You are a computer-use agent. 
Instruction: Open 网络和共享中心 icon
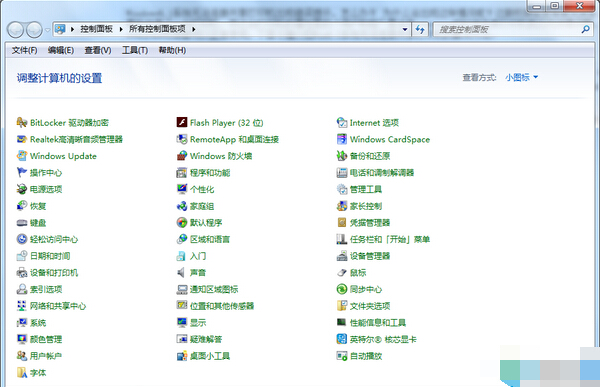click(x=22, y=305)
